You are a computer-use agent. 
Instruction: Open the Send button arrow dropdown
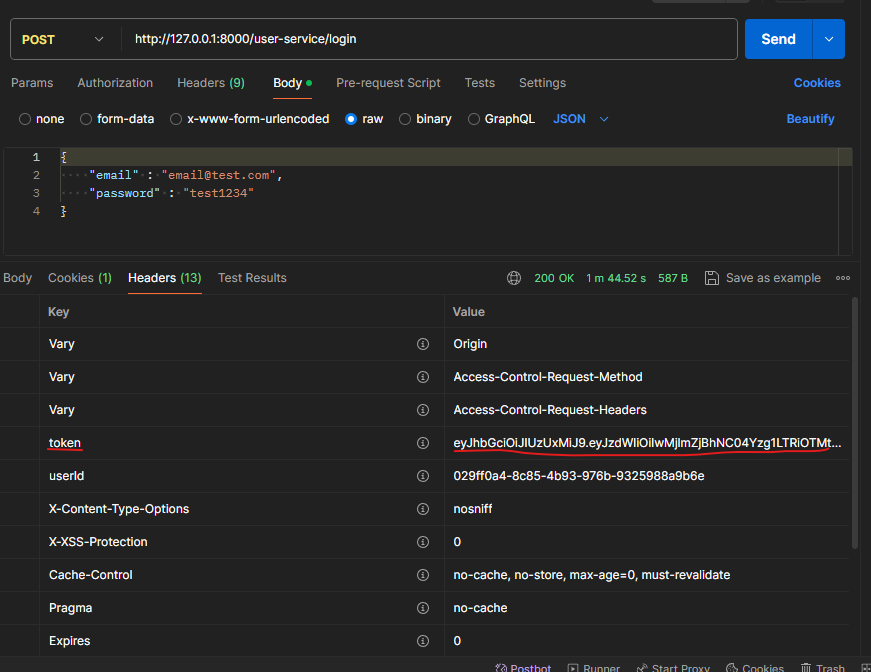click(x=828, y=39)
